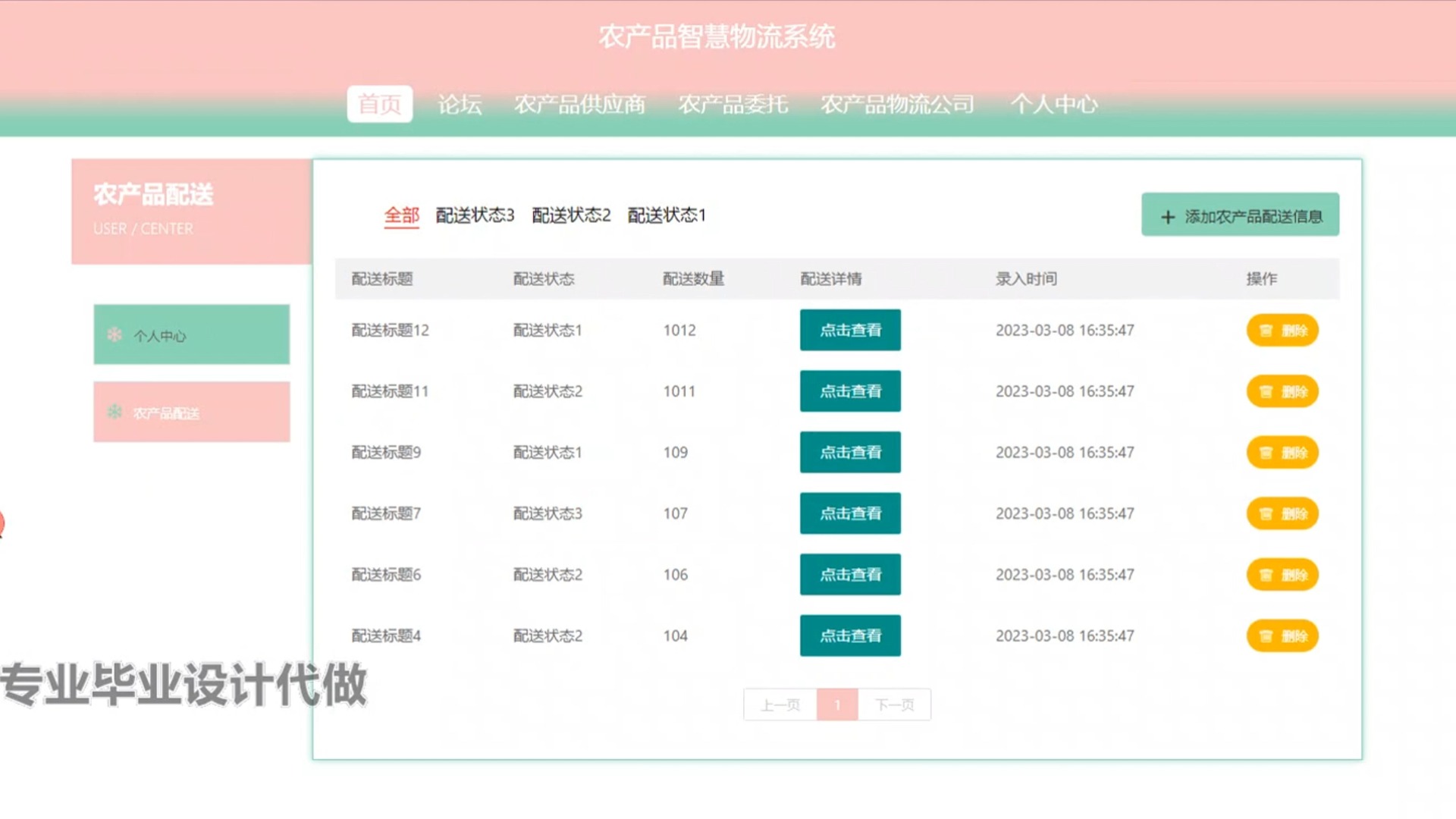The height and width of the screenshot is (819, 1456).
Task: Click 添加农产品配送信息 button
Action: coord(1241,215)
